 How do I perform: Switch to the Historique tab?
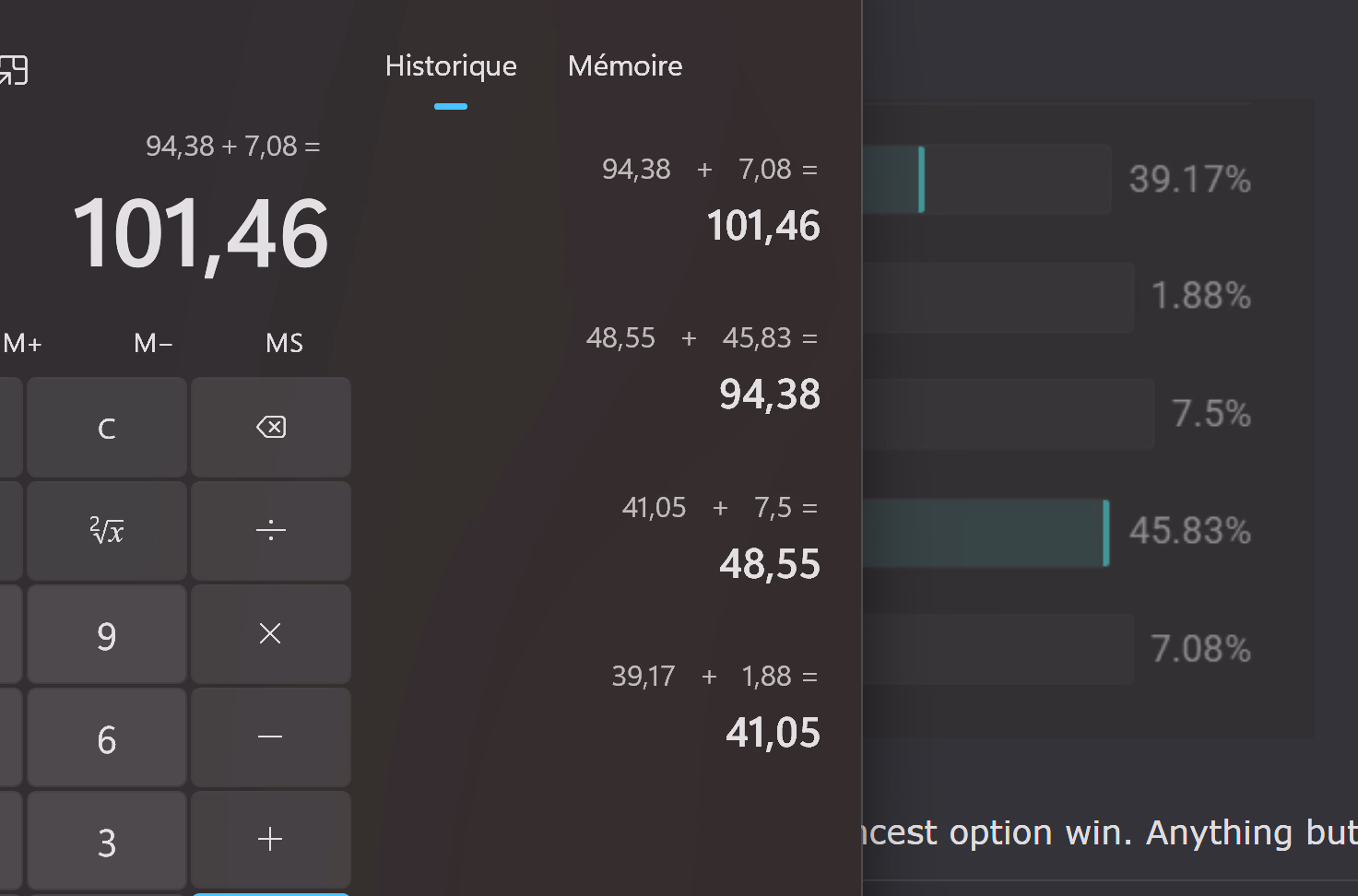(451, 66)
